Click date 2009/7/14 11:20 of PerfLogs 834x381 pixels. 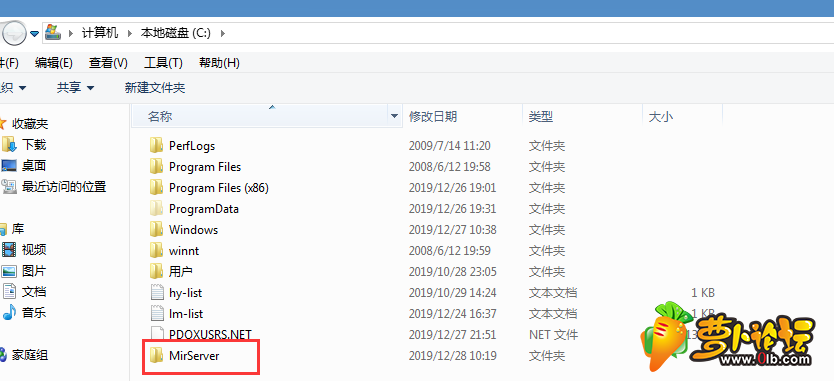coord(449,146)
